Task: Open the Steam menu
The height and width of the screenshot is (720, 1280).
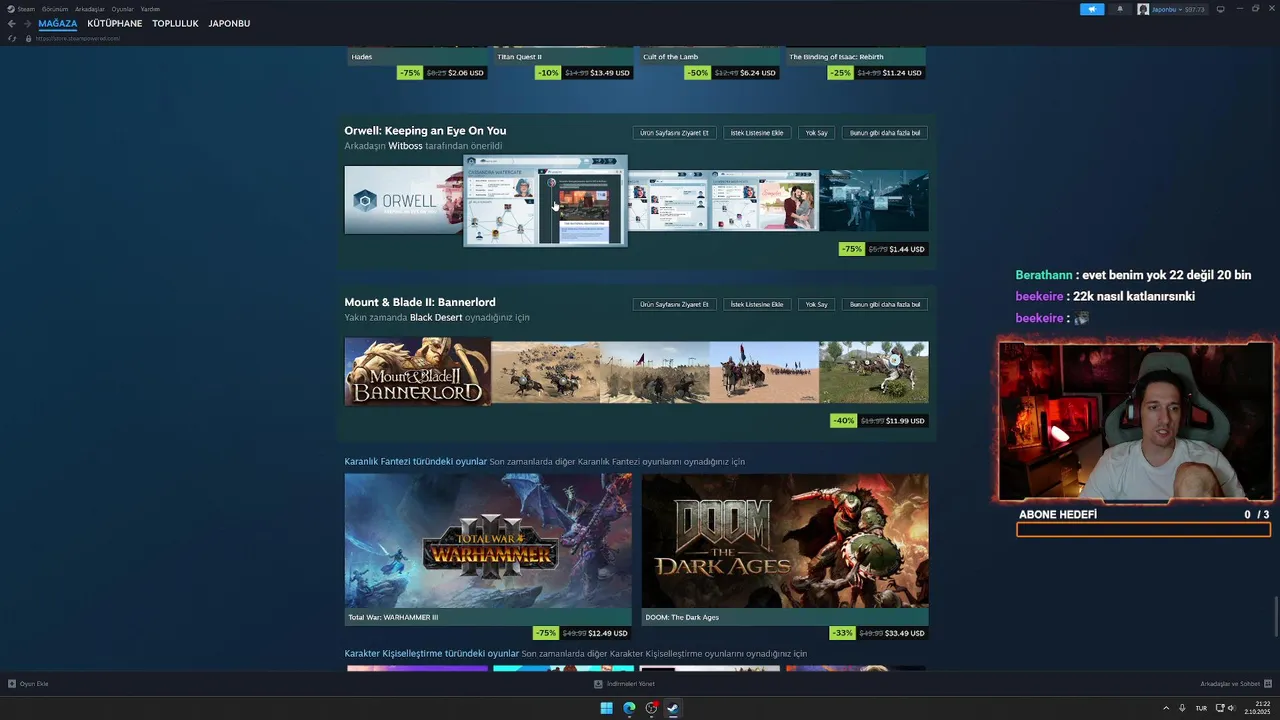Action: (x=26, y=9)
